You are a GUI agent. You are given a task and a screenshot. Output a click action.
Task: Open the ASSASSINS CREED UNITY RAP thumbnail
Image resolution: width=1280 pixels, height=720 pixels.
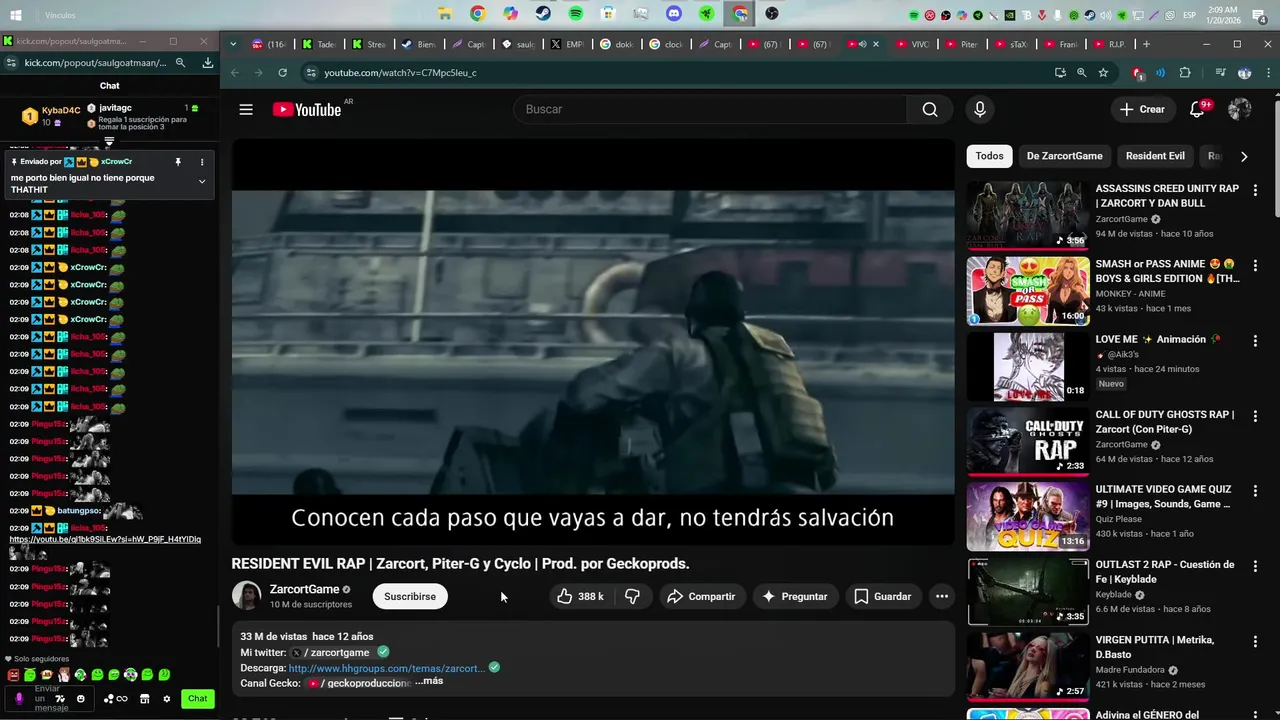tap(1027, 214)
